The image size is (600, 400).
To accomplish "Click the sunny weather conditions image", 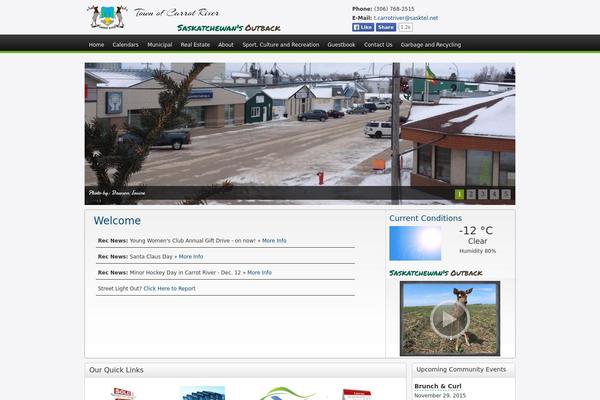I will (x=415, y=243).
